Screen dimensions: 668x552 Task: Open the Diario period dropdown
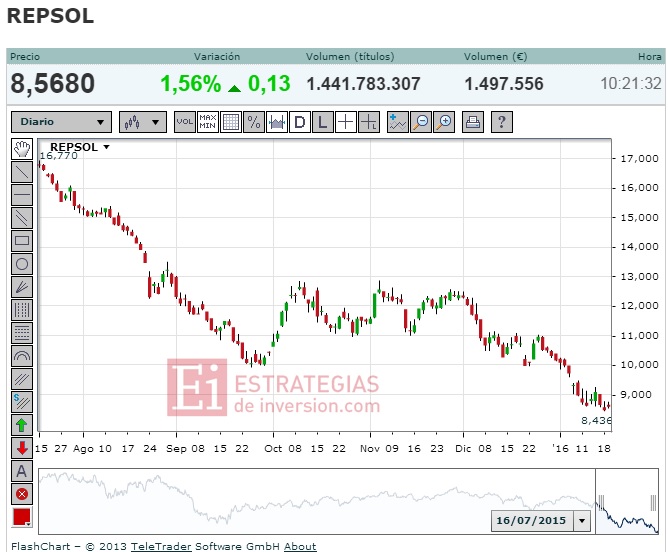(61, 122)
